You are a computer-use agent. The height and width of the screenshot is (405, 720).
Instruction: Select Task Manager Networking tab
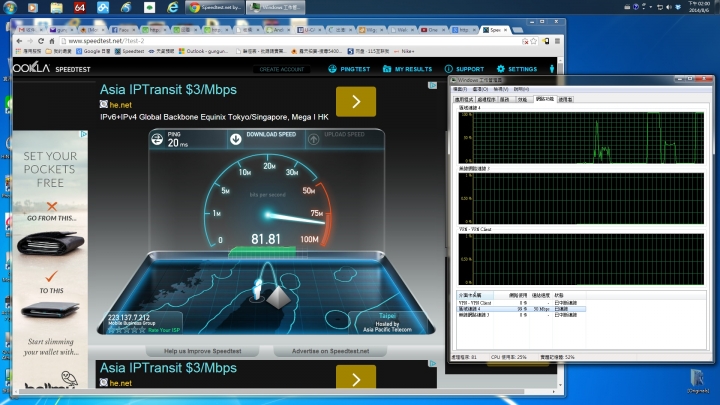pos(545,99)
